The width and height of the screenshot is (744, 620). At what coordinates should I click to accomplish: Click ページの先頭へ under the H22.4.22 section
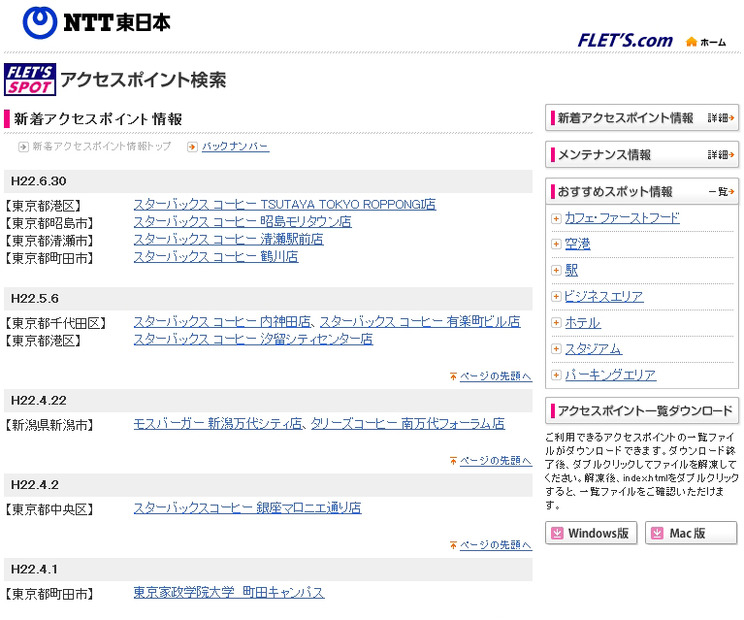(x=495, y=461)
